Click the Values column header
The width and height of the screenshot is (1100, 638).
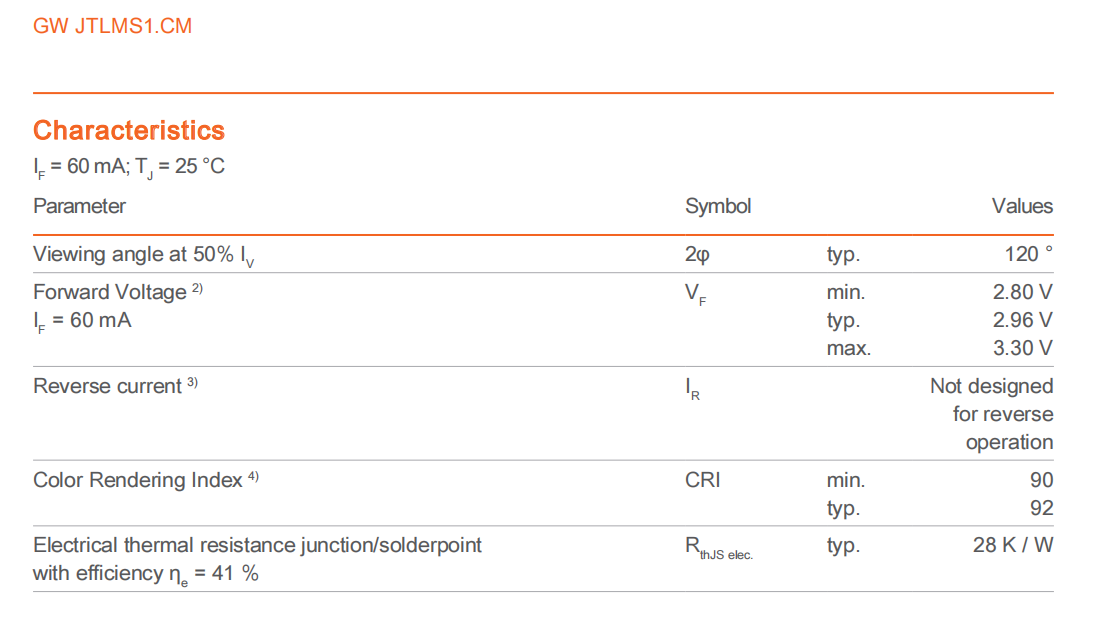[1022, 206]
